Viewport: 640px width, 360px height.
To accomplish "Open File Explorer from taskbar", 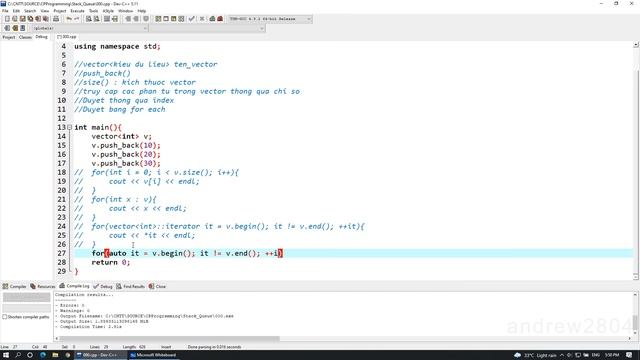I will point(55,355).
